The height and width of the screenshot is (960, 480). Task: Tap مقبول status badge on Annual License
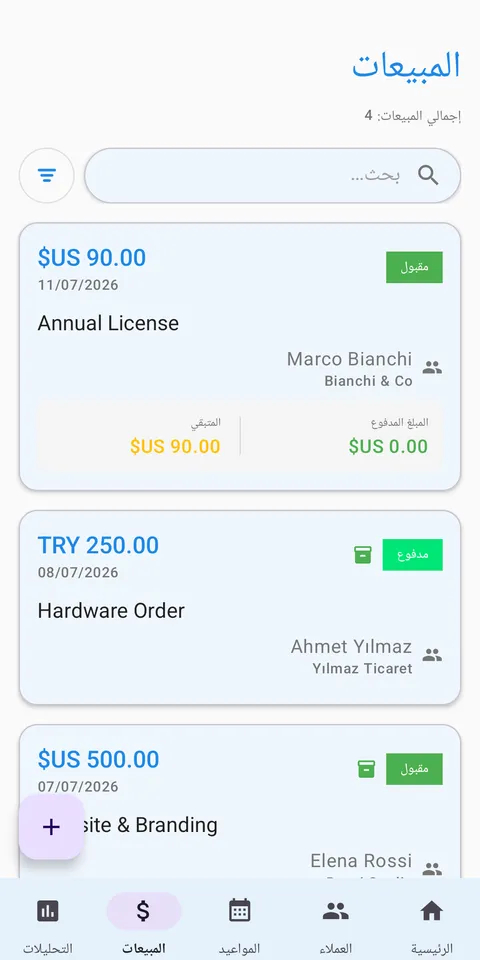(x=414, y=268)
